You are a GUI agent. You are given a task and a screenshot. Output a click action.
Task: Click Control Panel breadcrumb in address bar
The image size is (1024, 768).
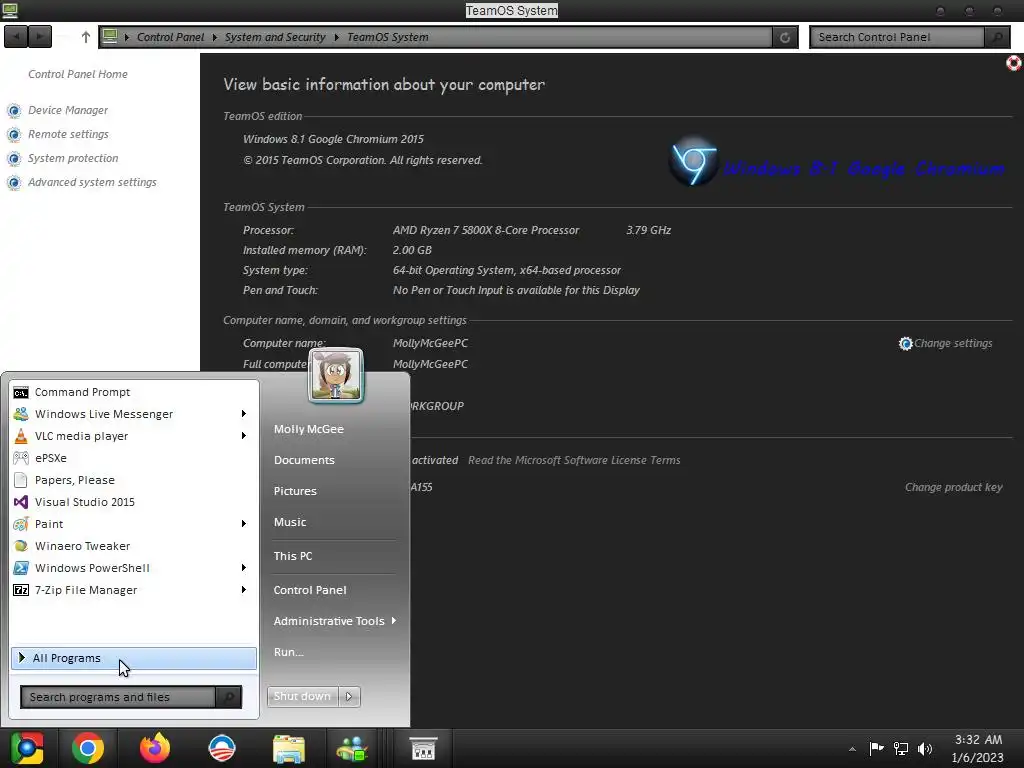(170, 37)
